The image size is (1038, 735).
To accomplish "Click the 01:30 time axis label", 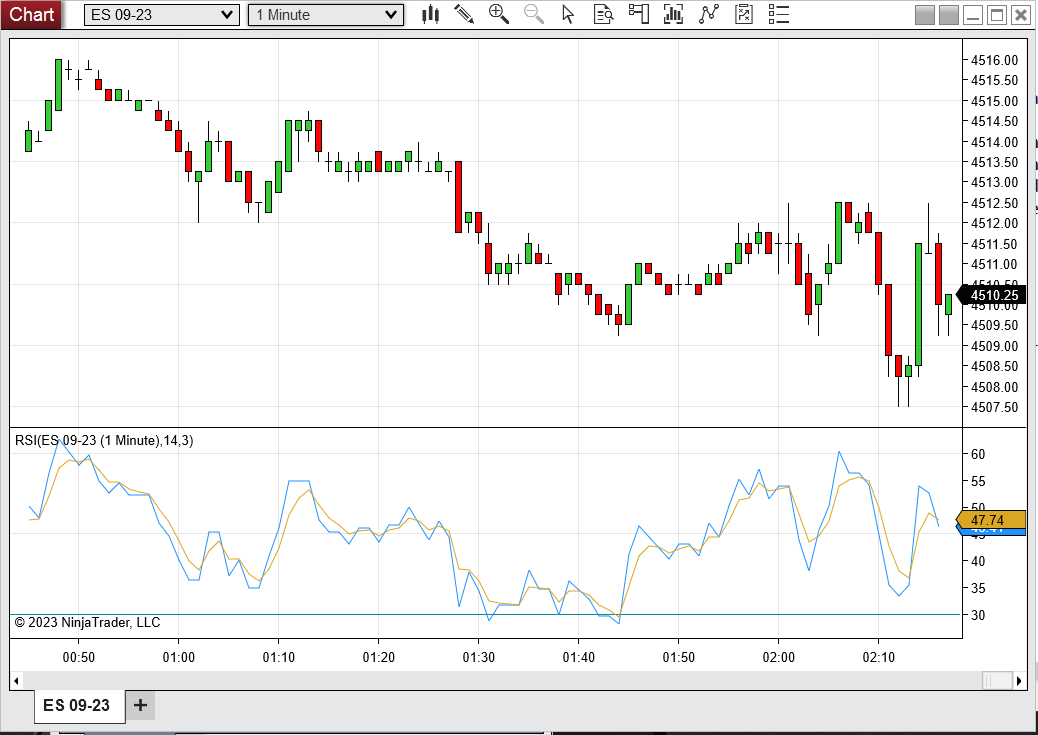I will [x=479, y=657].
